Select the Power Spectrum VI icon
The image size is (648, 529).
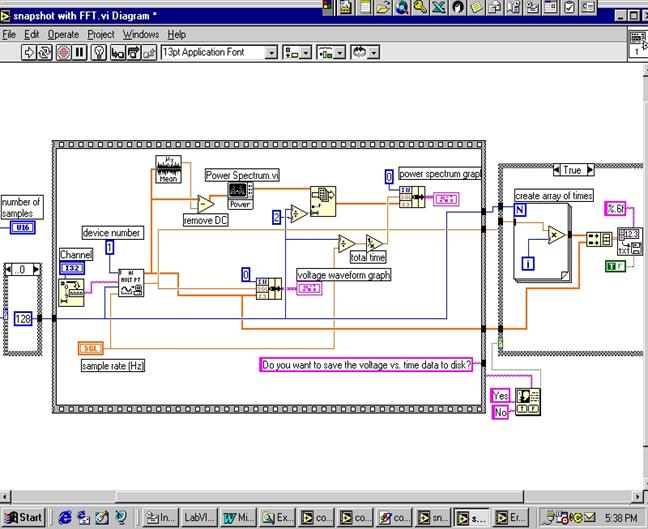(x=241, y=191)
